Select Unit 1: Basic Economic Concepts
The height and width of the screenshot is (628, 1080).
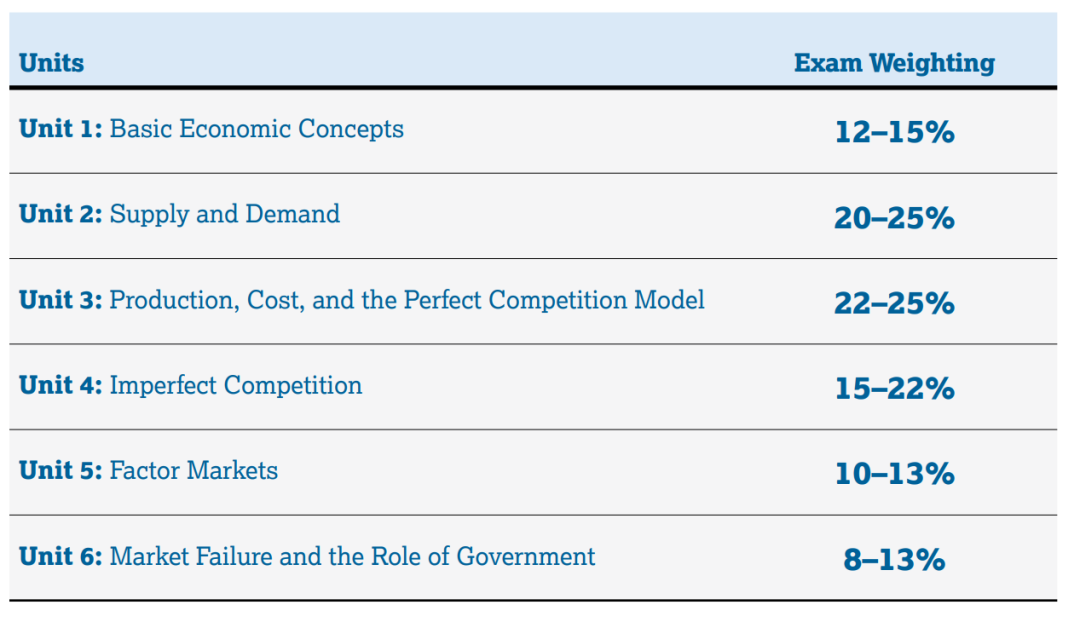click(x=211, y=129)
